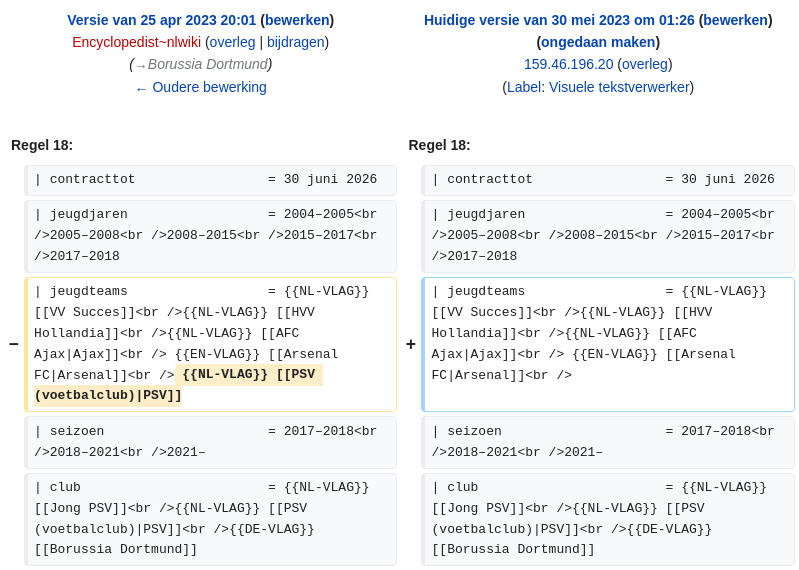Click right contracttot '30 juni 2026' line
The height and width of the screenshot is (570, 799).
(x=608, y=180)
